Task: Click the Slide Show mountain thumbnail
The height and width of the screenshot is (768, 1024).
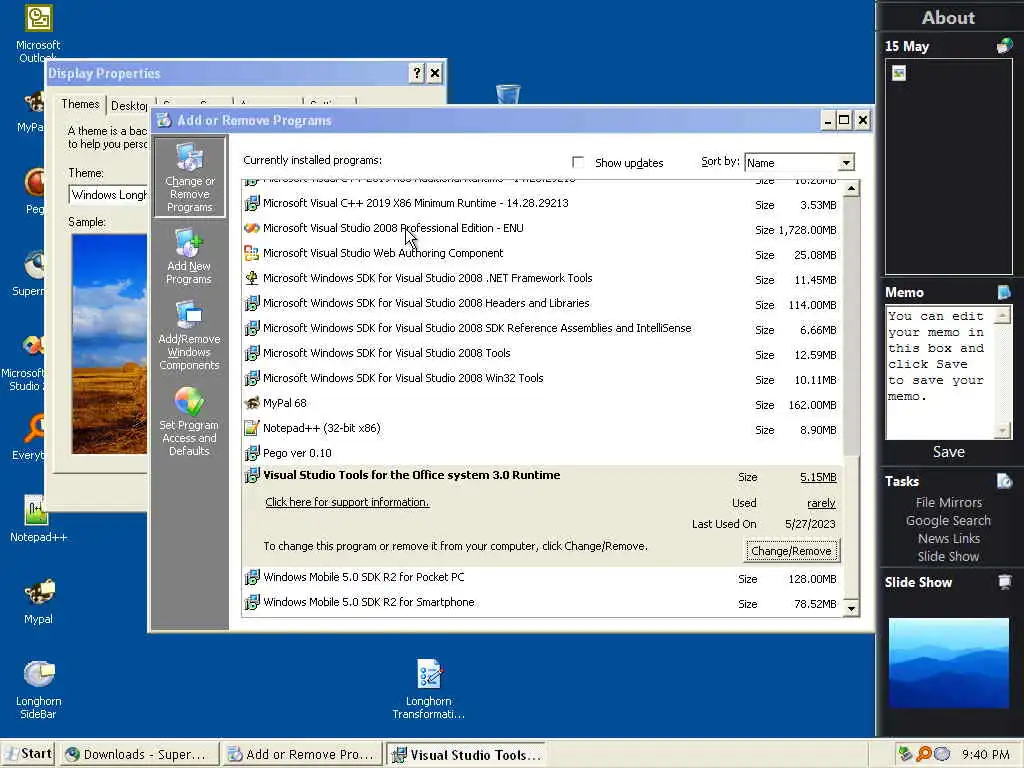Action: [x=949, y=663]
